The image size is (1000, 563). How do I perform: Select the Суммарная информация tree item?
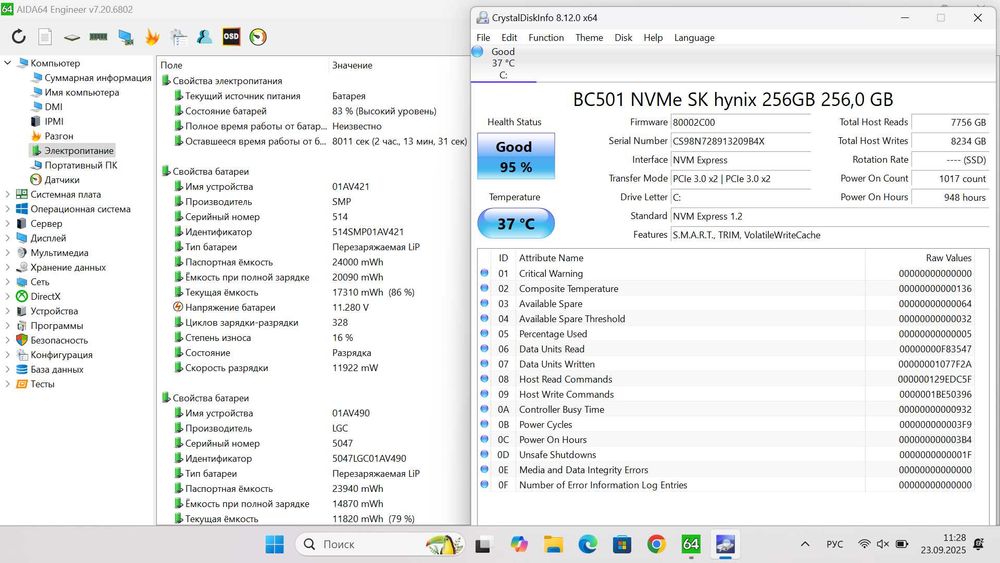coord(97,78)
